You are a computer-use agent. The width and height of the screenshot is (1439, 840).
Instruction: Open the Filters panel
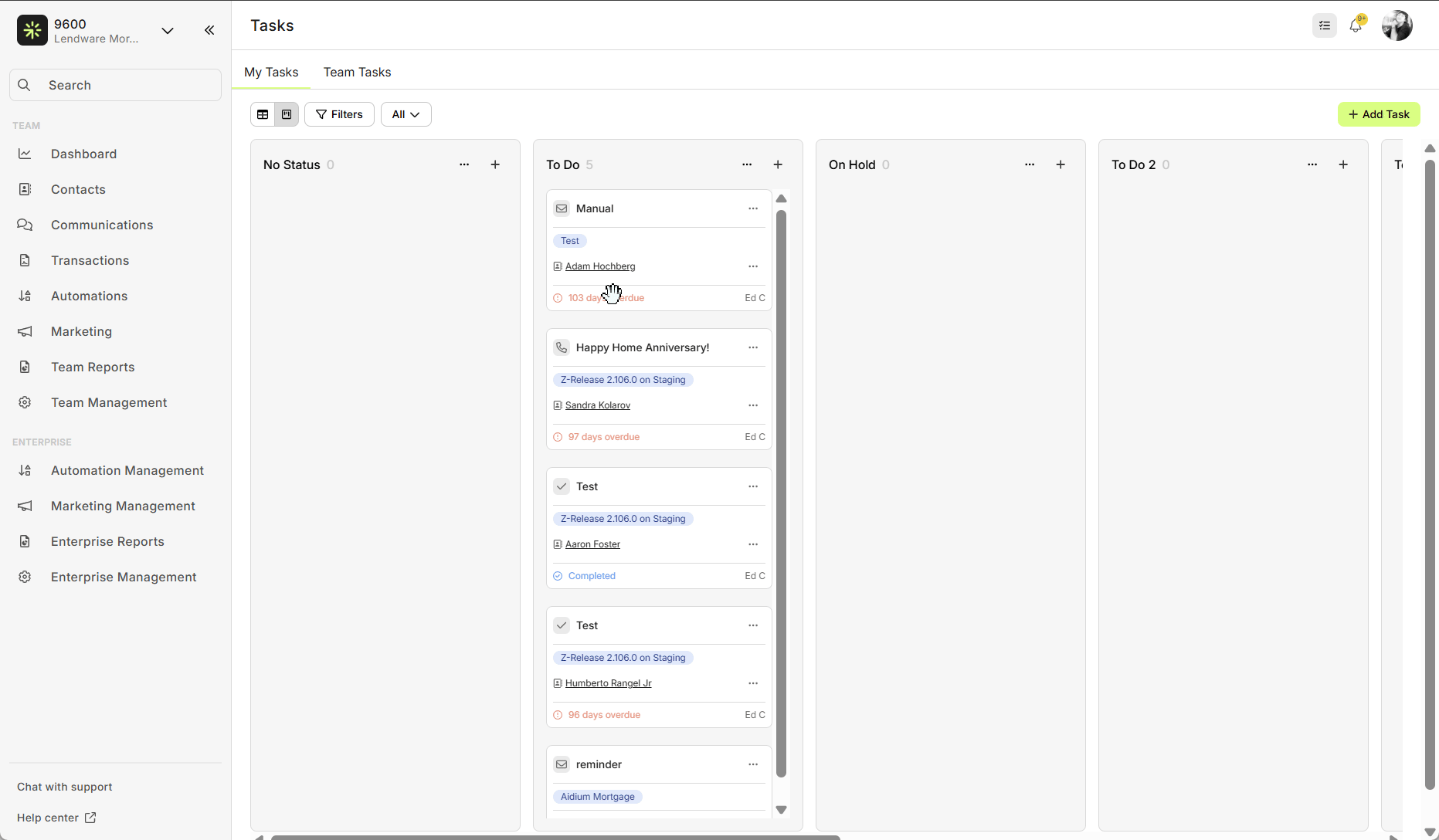[x=339, y=114]
